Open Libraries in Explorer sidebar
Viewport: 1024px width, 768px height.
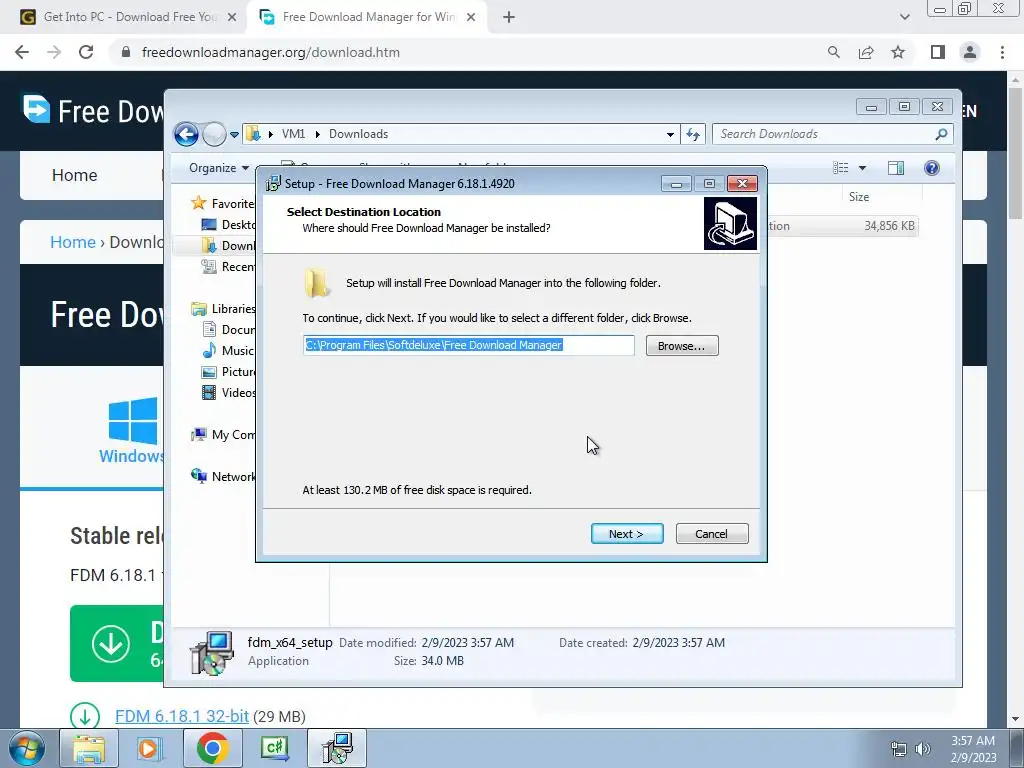click(223, 308)
